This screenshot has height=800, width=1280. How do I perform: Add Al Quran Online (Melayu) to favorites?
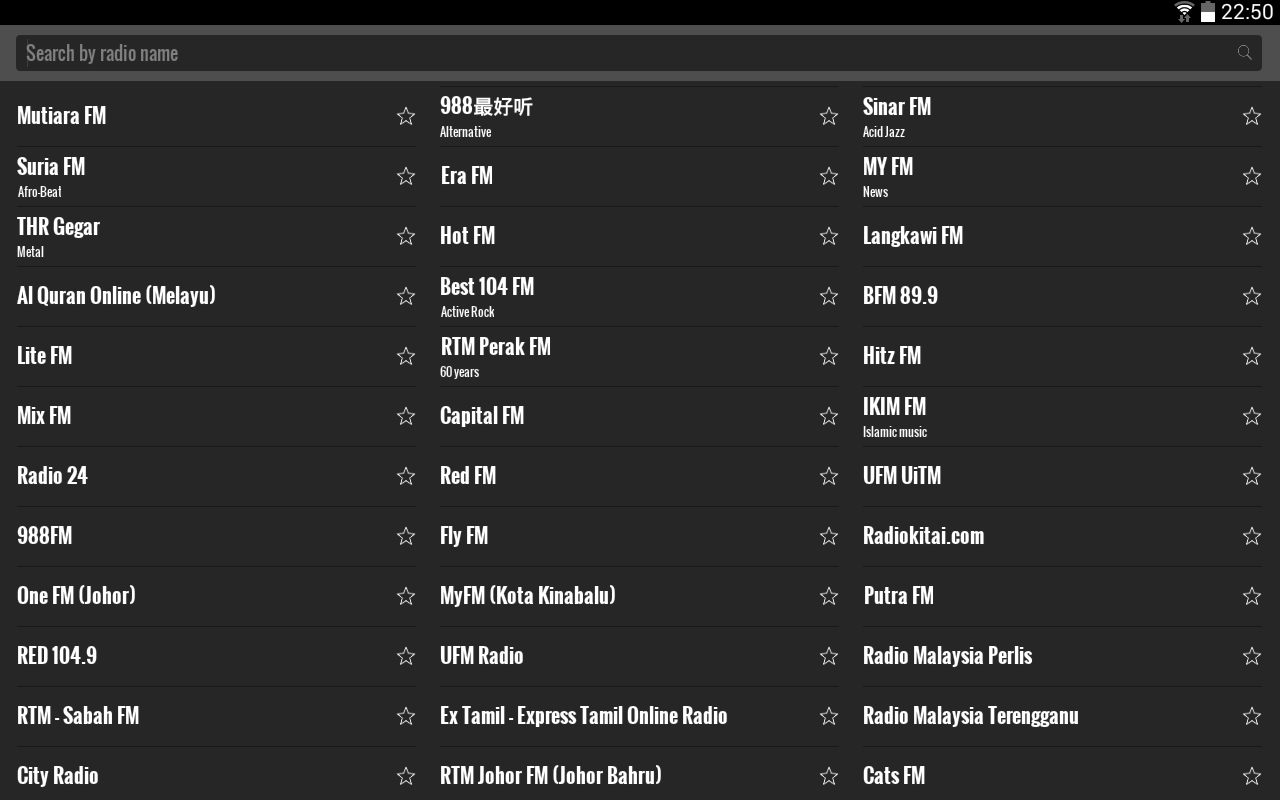406,296
